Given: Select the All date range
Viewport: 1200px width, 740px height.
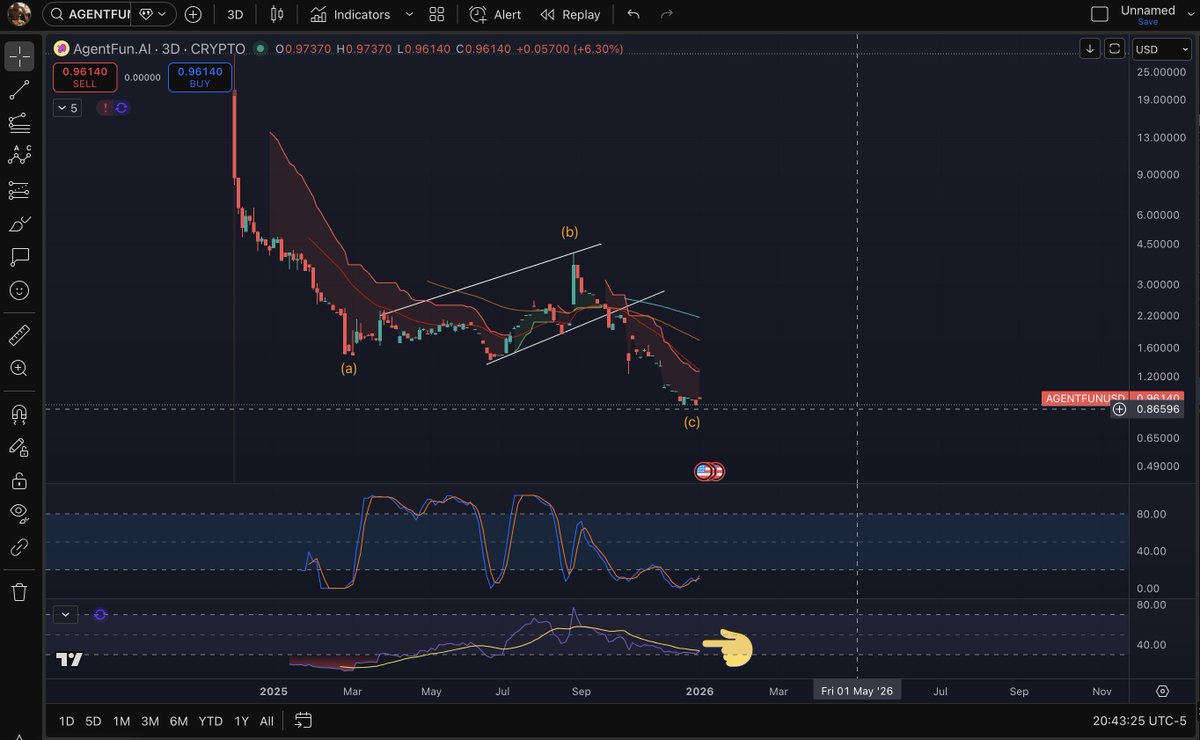Looking at the screenshot, I should 267,720.
